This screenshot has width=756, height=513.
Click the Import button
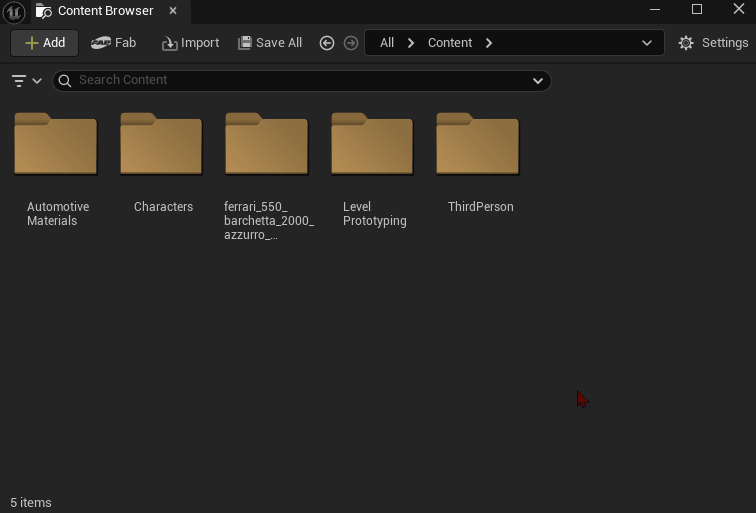click(x=190, y=43)
